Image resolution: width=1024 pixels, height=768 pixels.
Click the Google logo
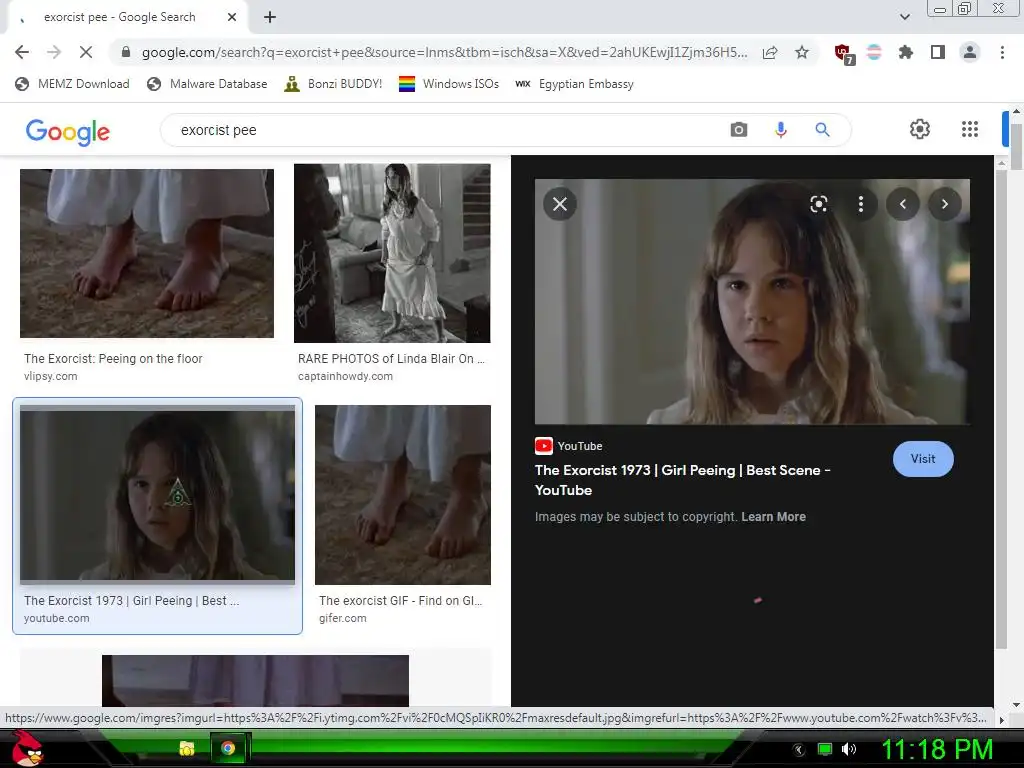68,131
